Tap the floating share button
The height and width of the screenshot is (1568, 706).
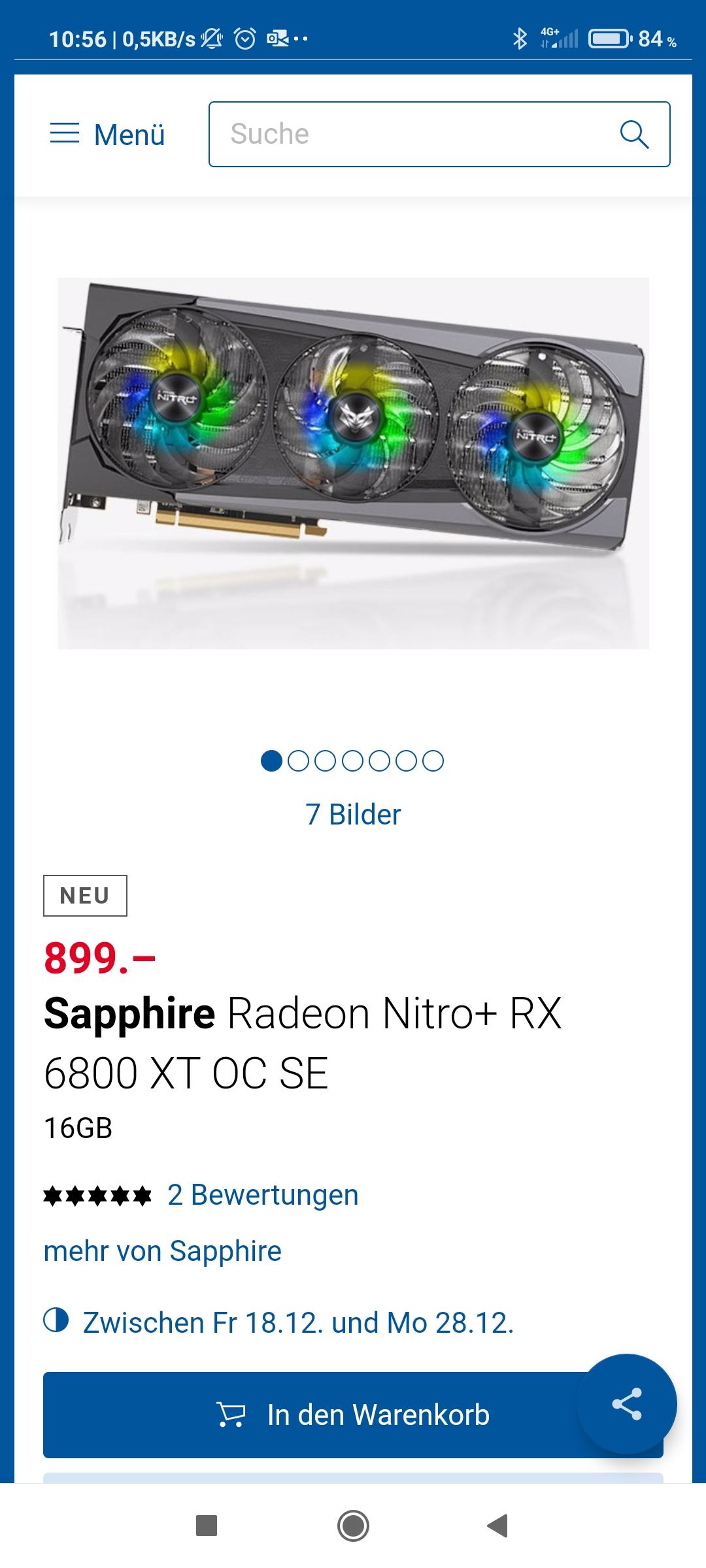point(627,1403)
